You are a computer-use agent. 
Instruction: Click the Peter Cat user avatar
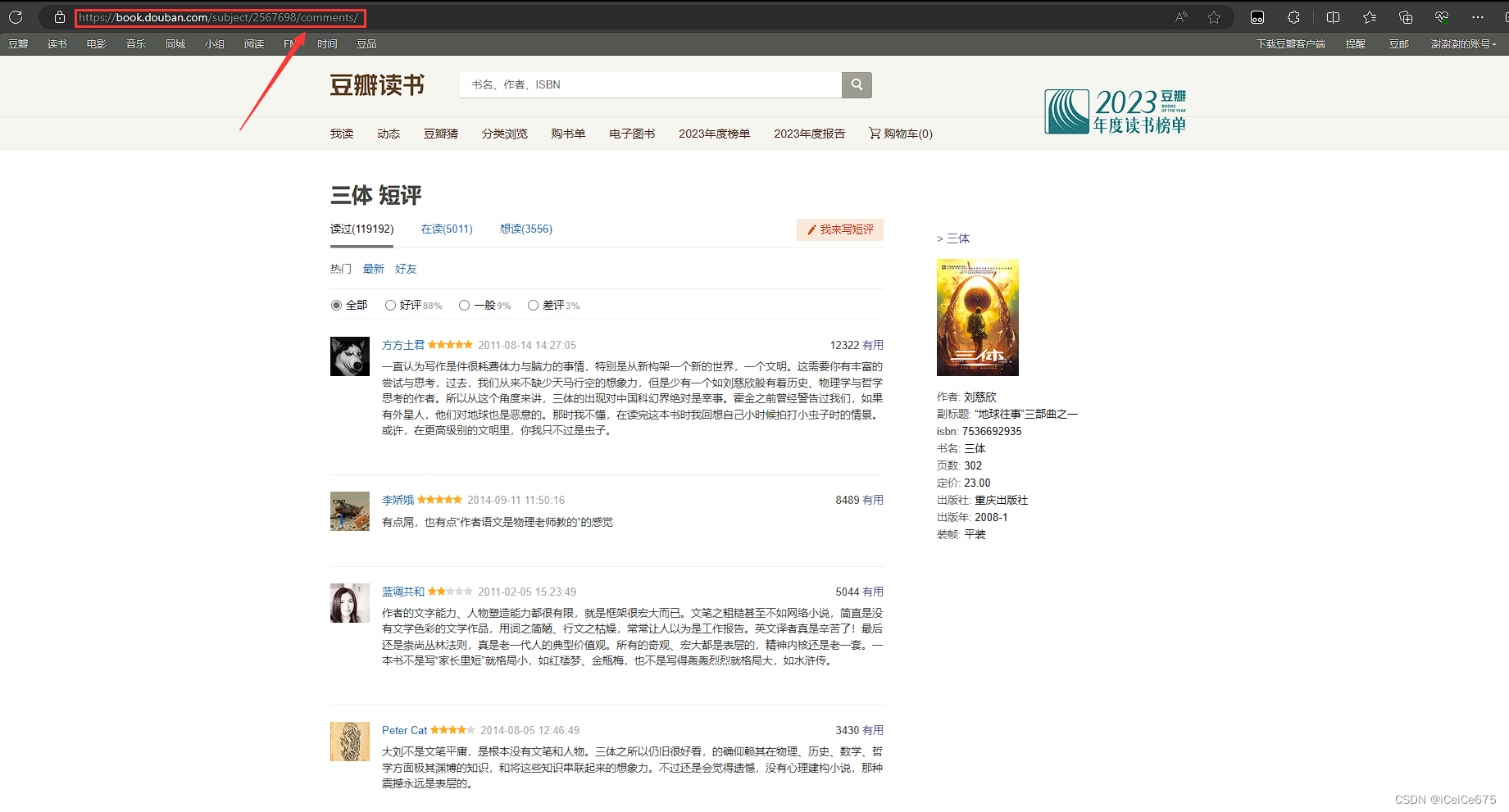350,742
